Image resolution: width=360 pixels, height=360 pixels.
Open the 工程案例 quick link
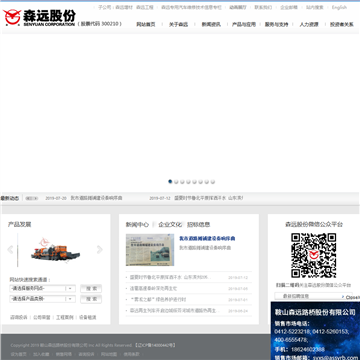[x=65, y=318]
